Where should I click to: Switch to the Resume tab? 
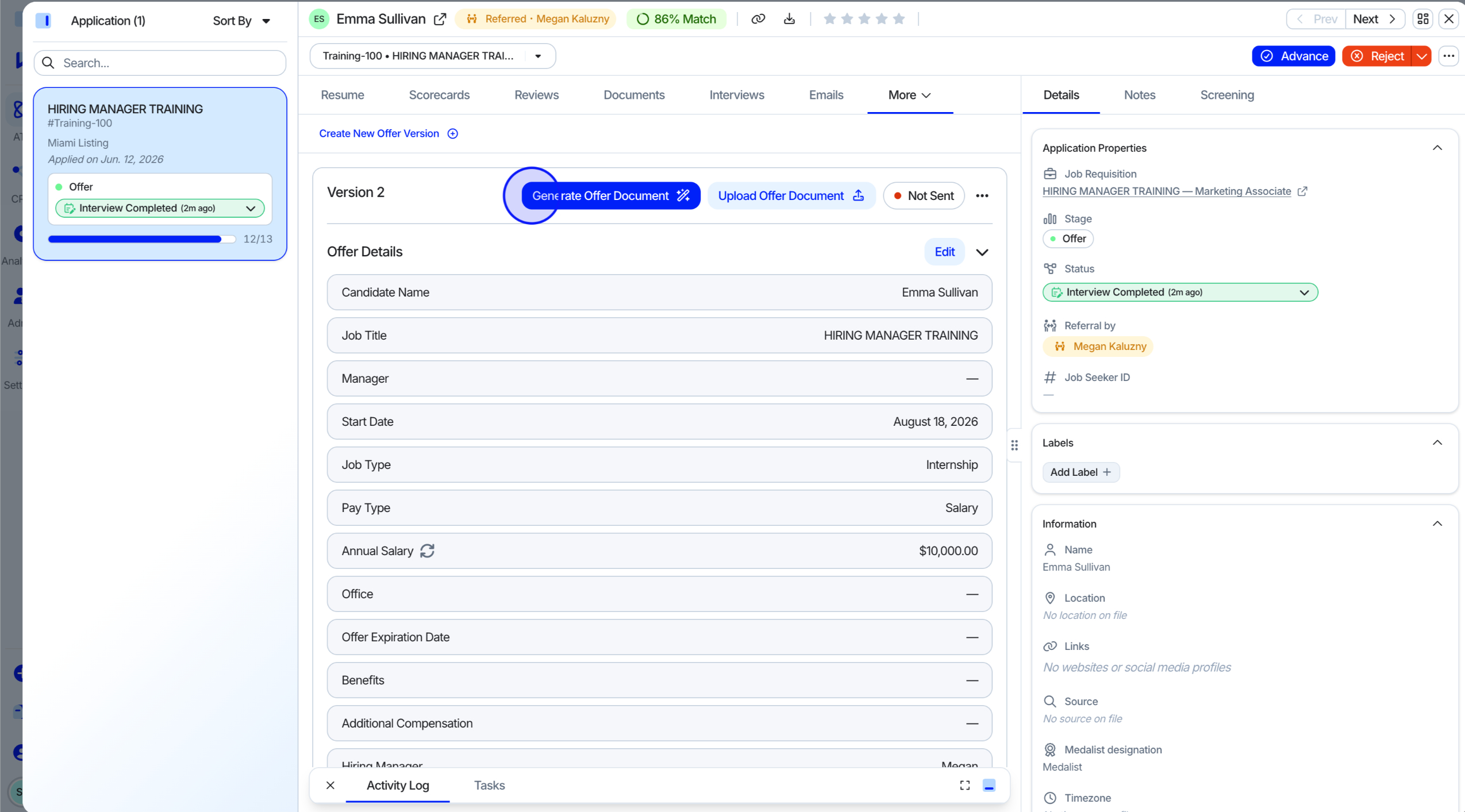tap(343, 95)
